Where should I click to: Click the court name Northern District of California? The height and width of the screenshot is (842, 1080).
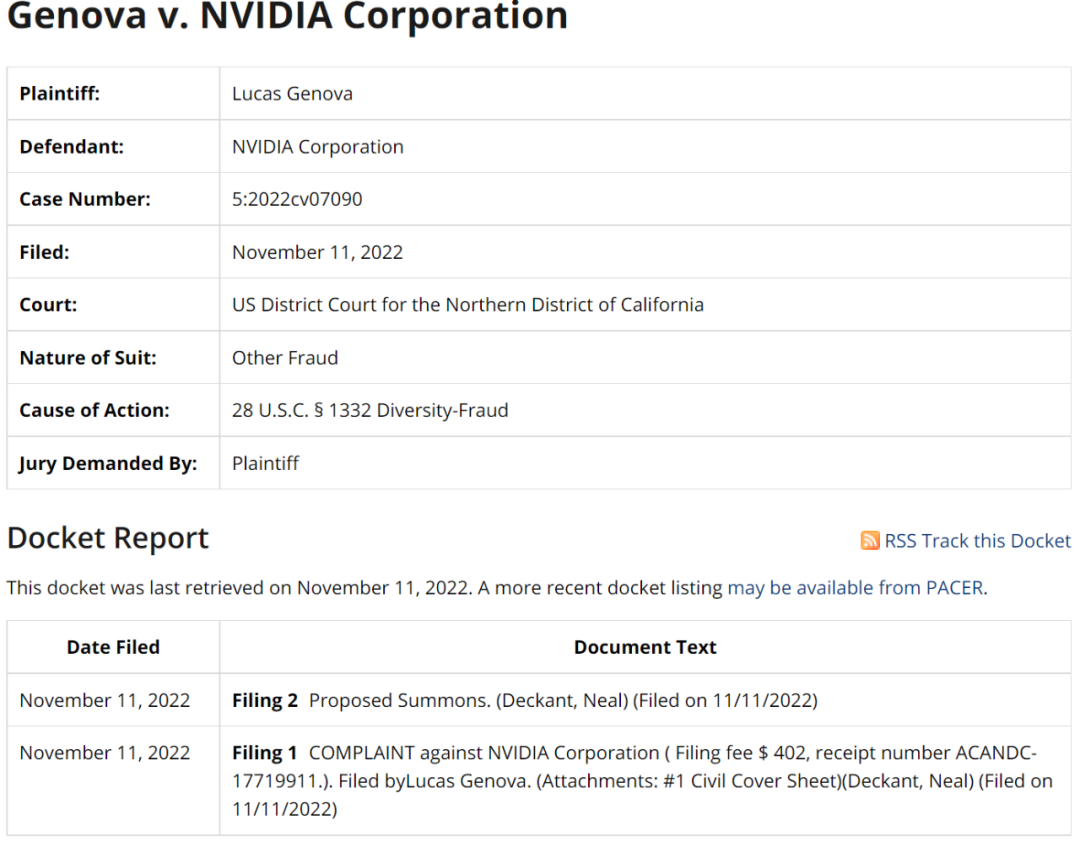pyautogui.click(x=468, y=304)
